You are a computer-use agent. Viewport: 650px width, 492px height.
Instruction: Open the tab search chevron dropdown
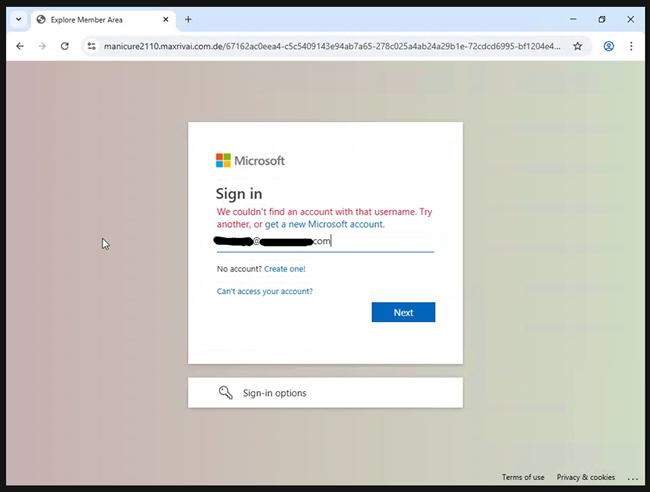[x=18, y=20]
